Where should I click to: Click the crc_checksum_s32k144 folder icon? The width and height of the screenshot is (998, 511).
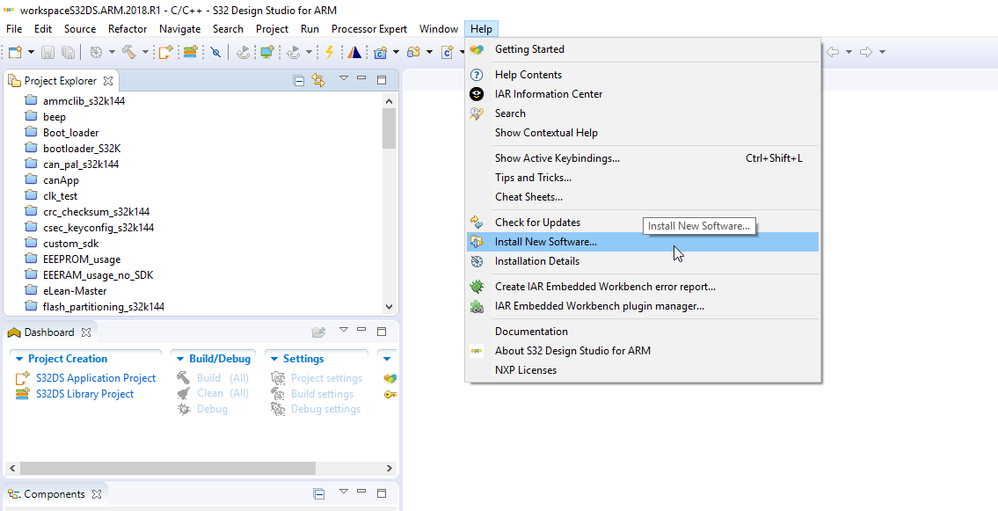(x=31, y=211)
